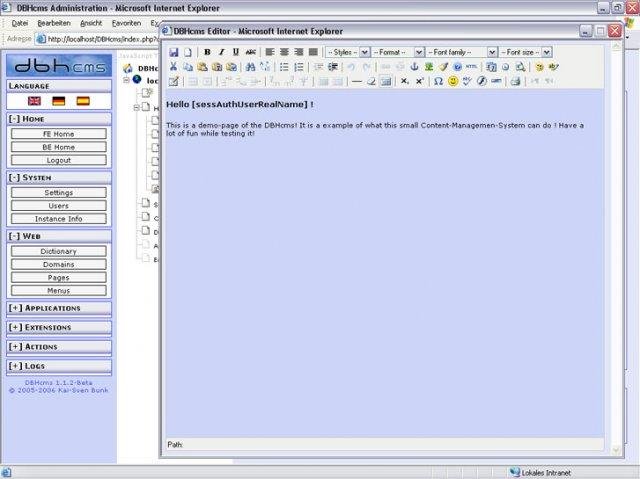This screenshot has height=479, width=640.
Task: Toggle italic formatting
Action: (x=222, y=52)
